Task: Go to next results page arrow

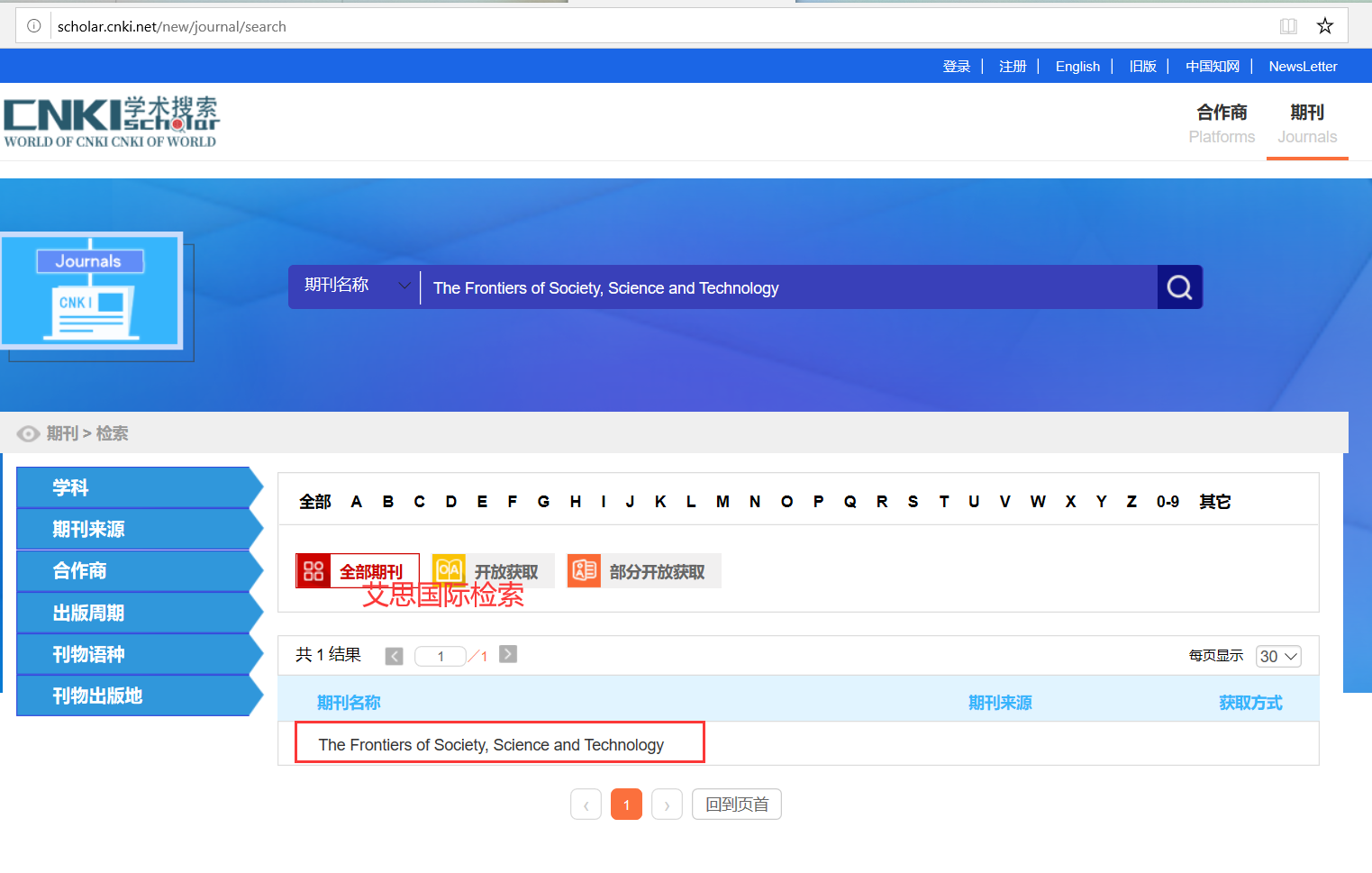Action: click(x=508, y=654)
